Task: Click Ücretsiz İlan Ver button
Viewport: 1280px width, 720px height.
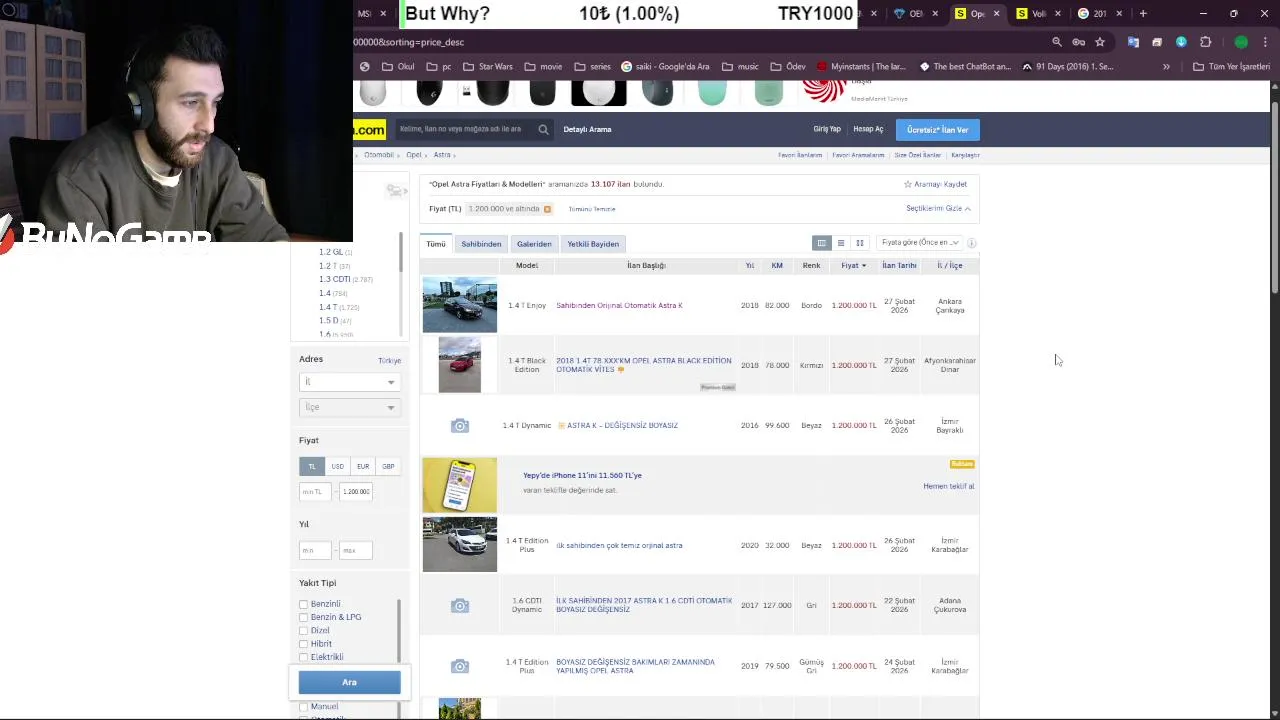Action: [937, 130]
